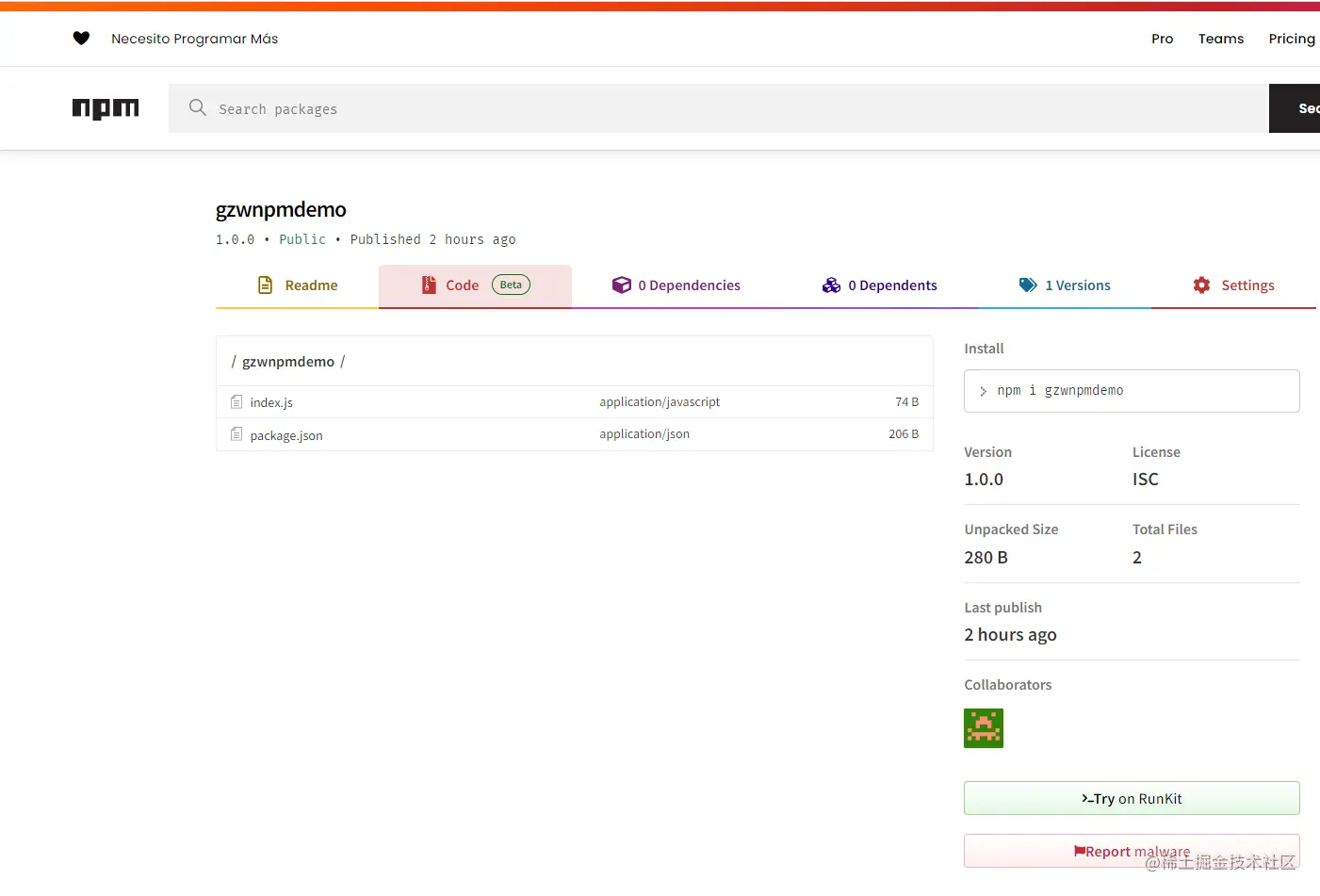Open the Pricing link in header
This screenshot has width=1320, height=896.
tap(1292, 39)
